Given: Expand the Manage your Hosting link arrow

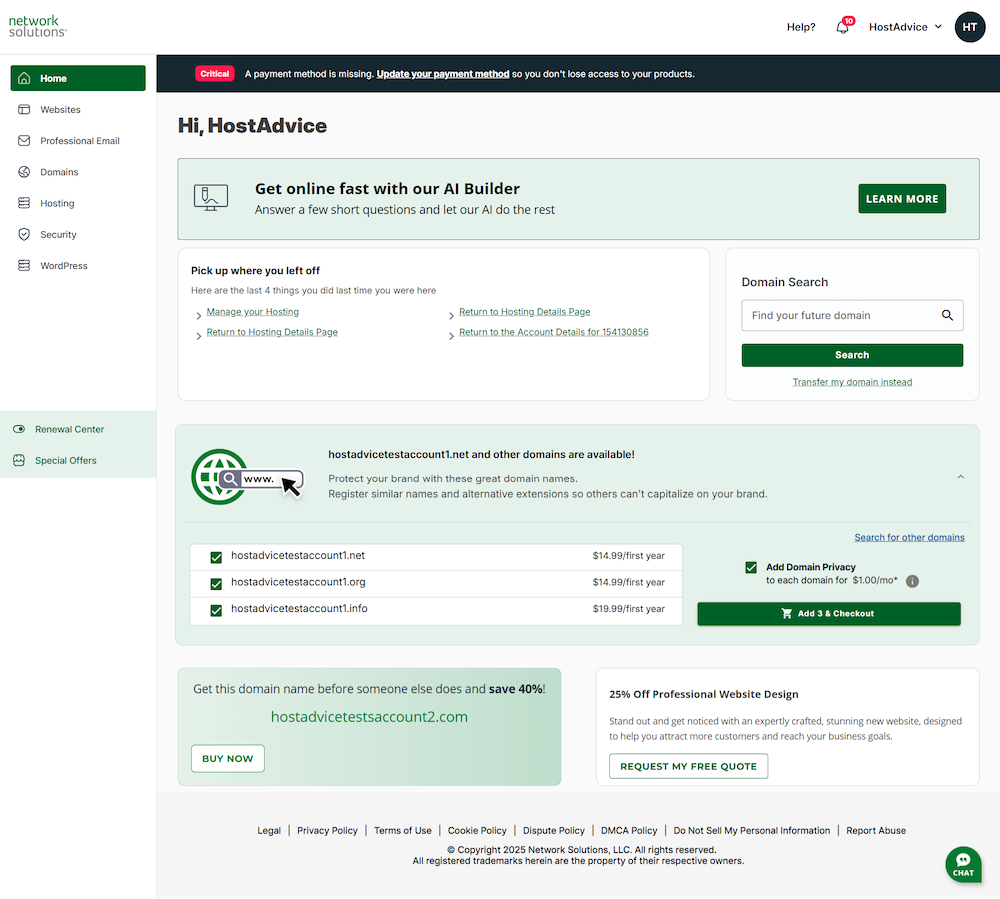Looking at the screenshot, I should [199, 315].
